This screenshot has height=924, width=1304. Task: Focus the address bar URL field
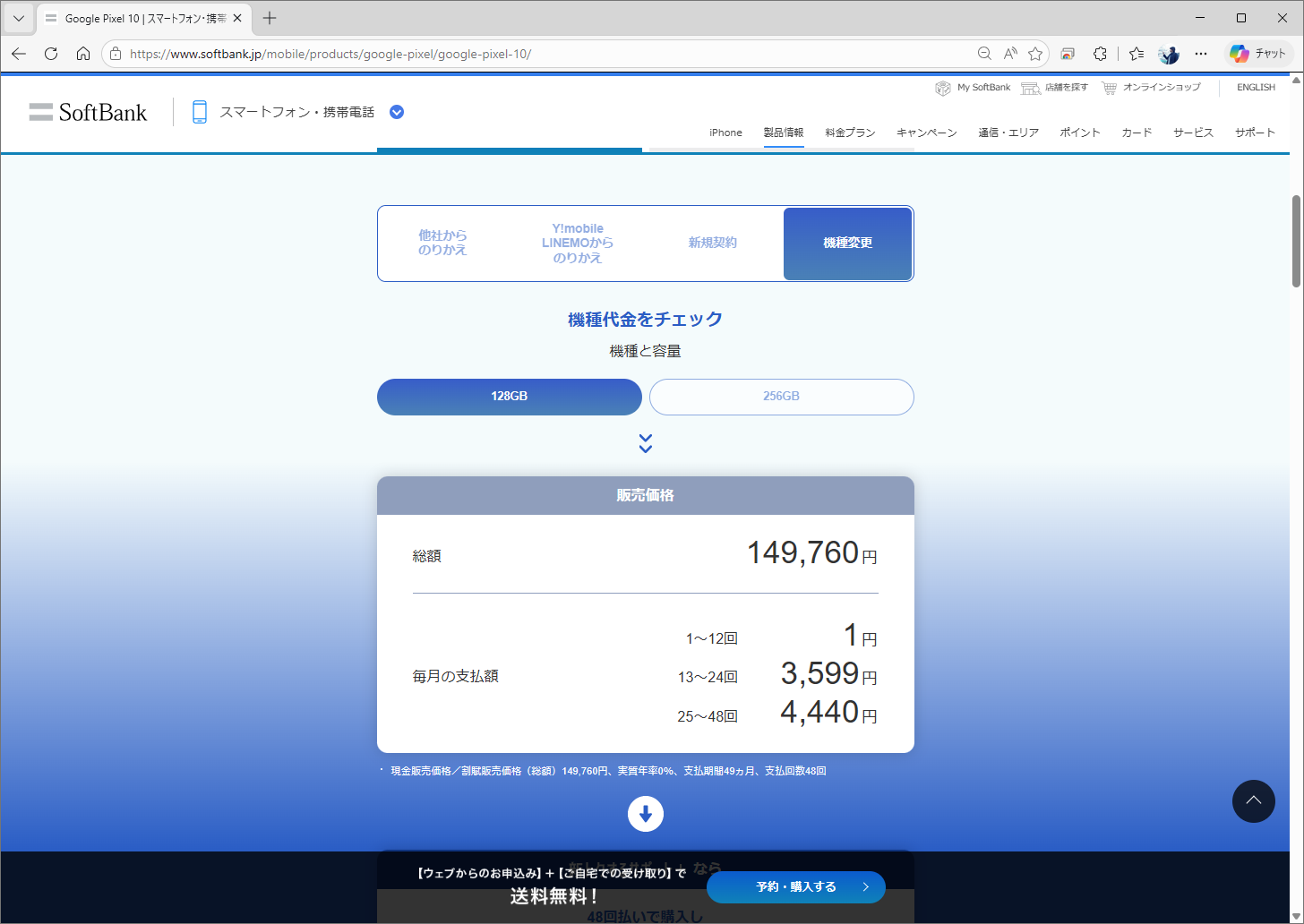click(546, 54)
